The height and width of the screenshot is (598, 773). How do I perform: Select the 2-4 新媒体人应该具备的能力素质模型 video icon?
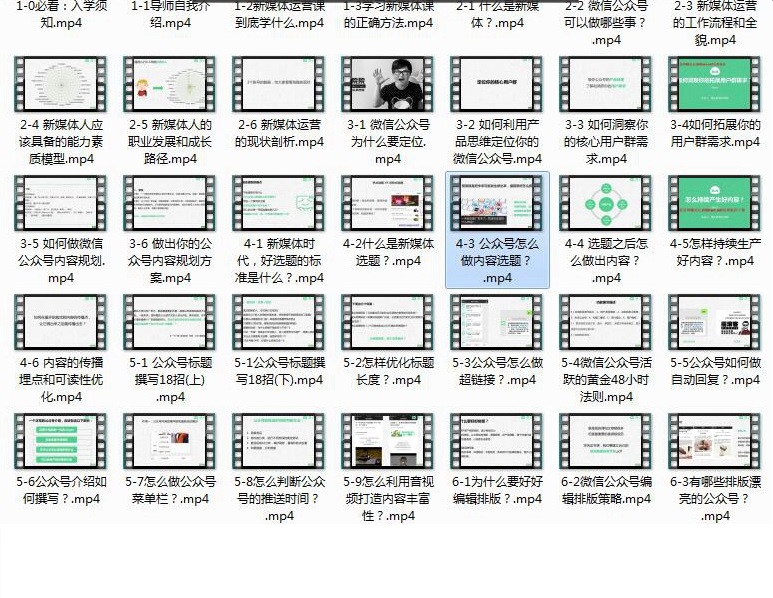pos(61,84)
